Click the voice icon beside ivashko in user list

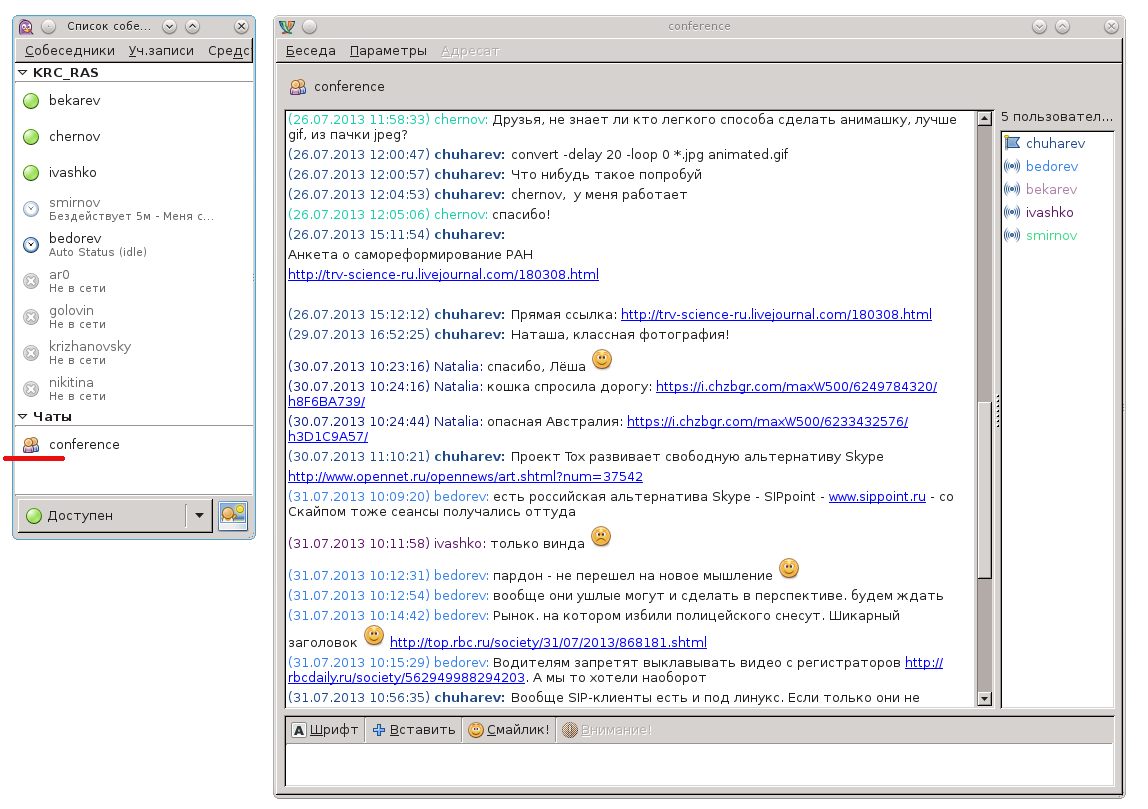tap(1012, 213)
